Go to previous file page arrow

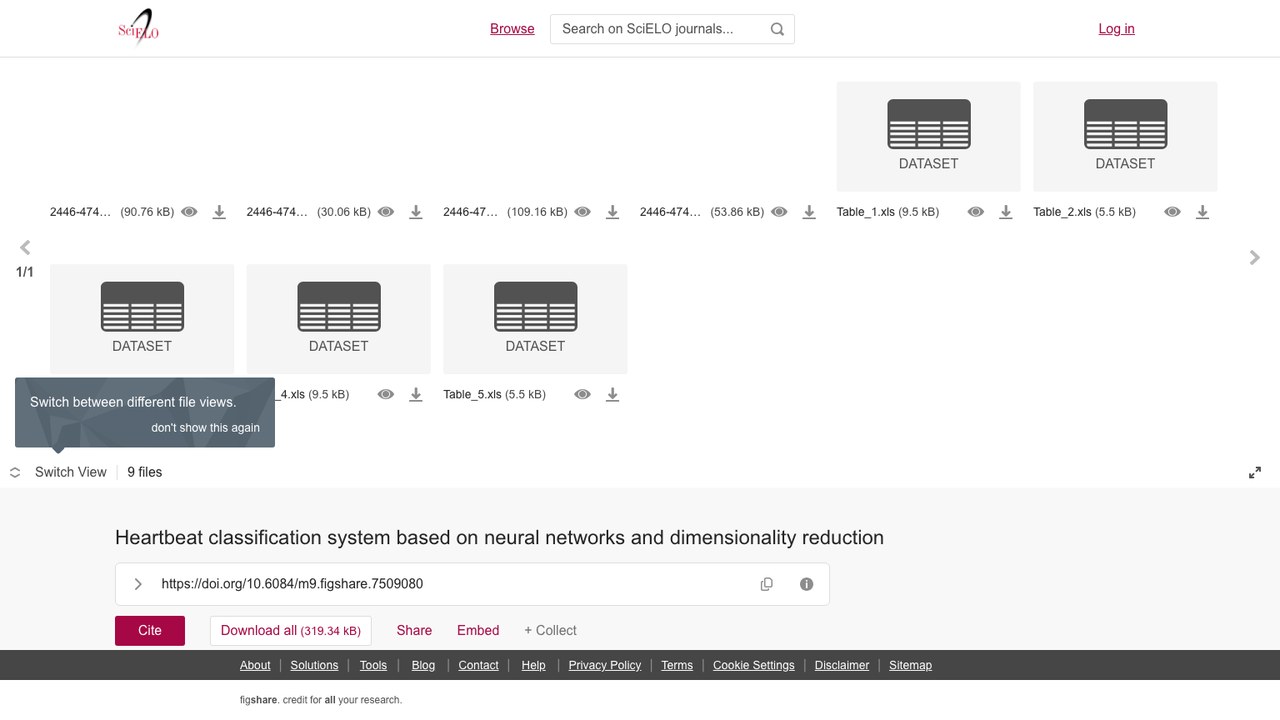pos(25,247)
